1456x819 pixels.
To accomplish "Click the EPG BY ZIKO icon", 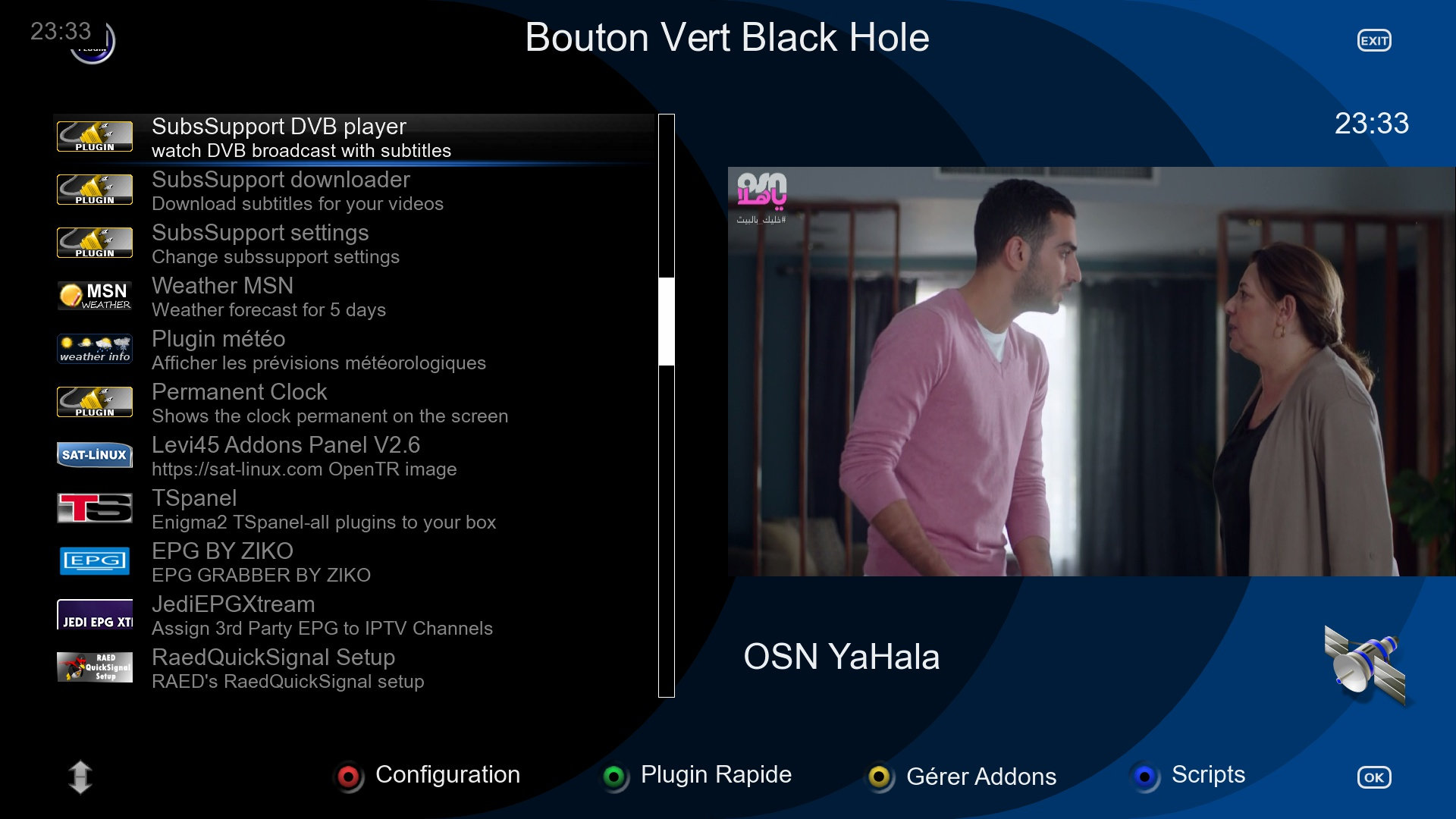I will coord(95,561).
